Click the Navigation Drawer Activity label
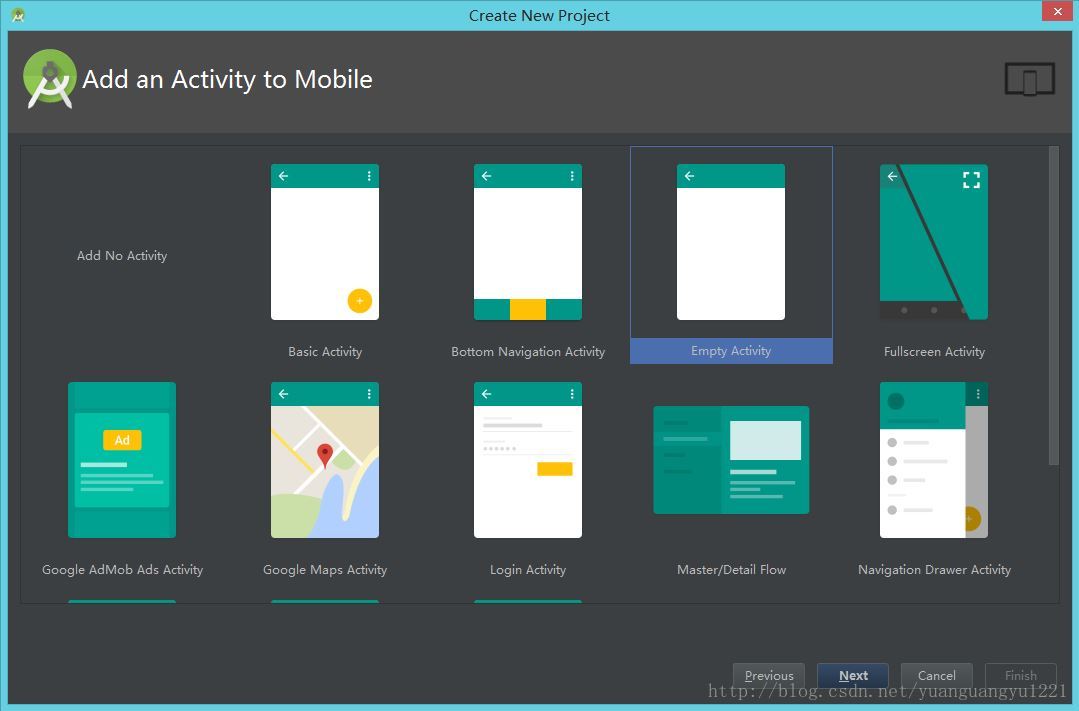The width and height of the screenshot is (1079, 711). (934, 570)
